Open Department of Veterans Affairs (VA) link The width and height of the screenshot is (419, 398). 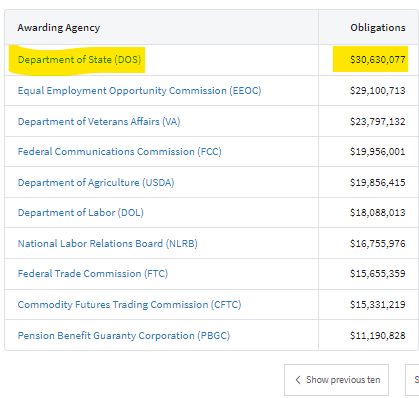pyautogui.click(x=99, y=121)
